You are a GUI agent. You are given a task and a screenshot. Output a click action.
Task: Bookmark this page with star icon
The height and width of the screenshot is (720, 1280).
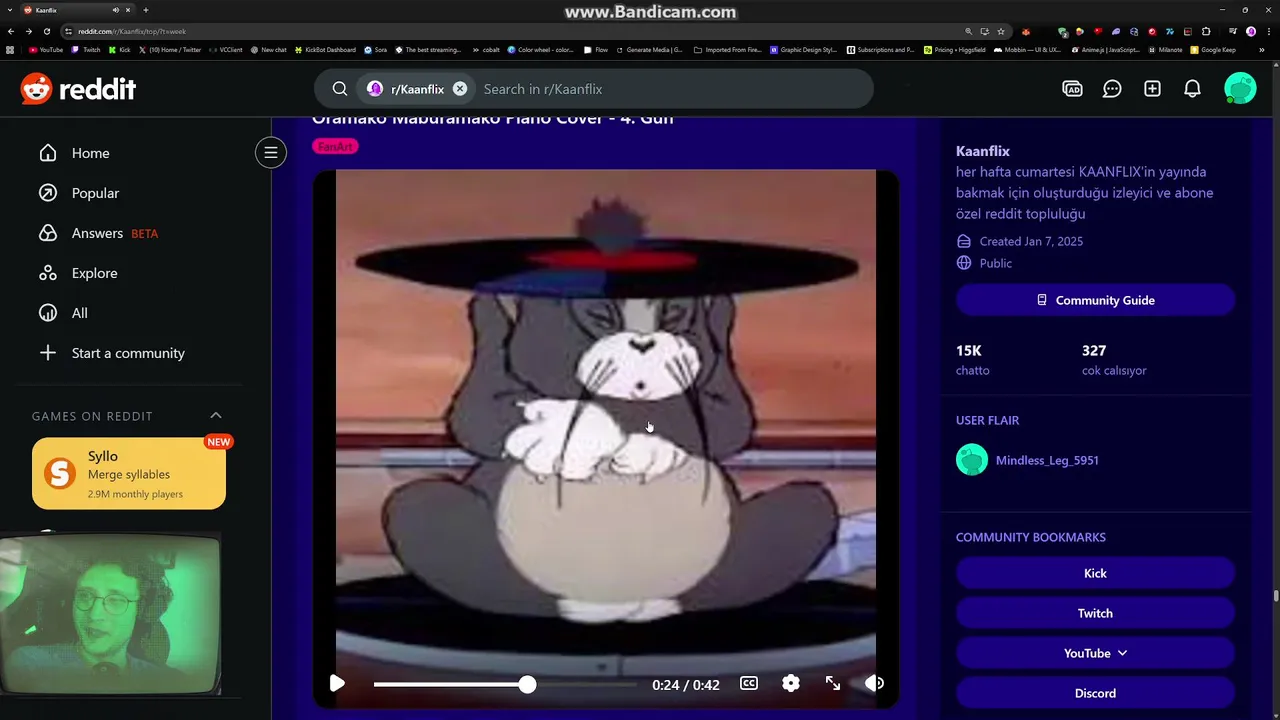click(1001, 31)
